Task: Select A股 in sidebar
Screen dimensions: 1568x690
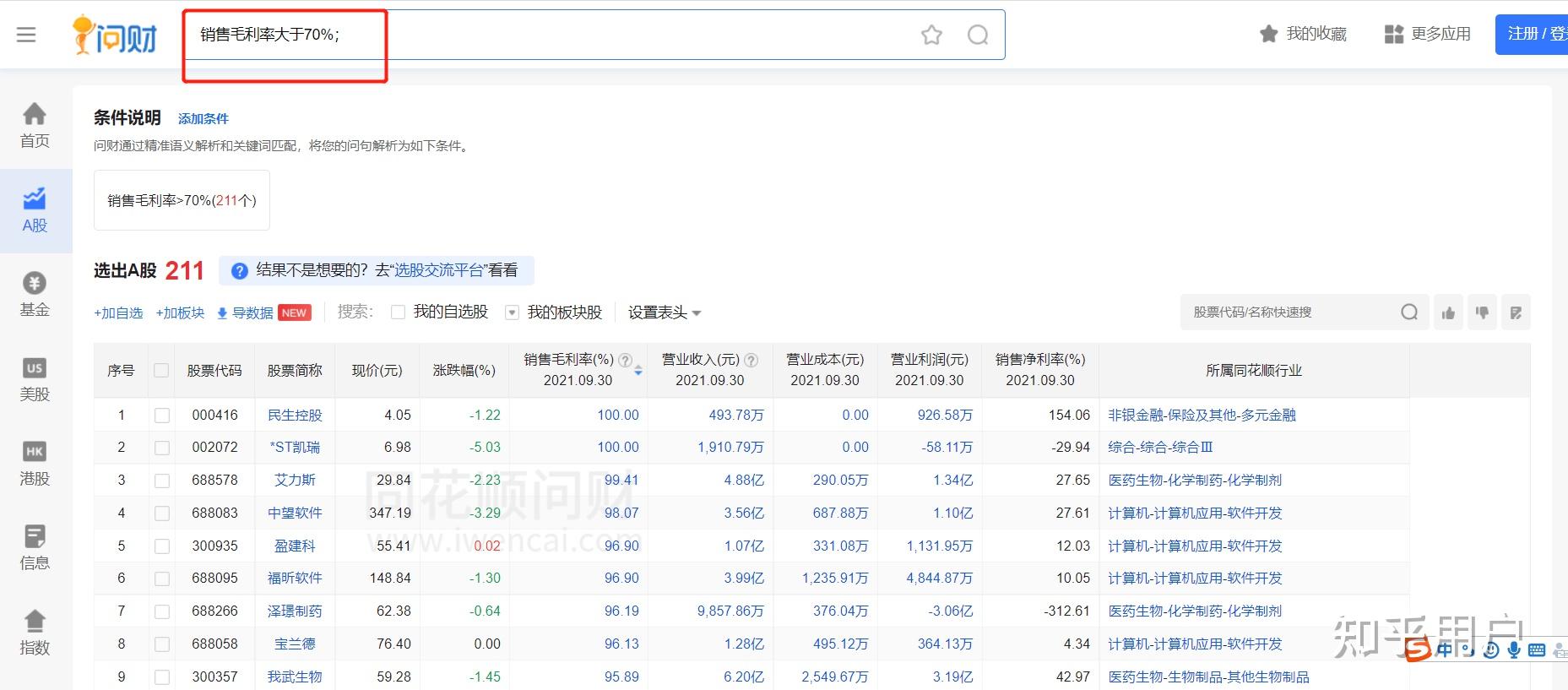Action: [x=35, y=210]
